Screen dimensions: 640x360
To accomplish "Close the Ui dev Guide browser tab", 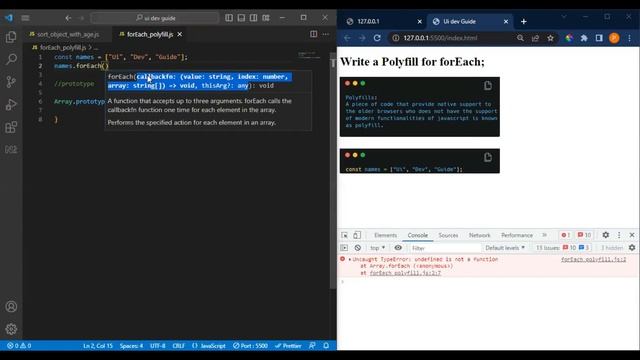I will tap(506, 21).
